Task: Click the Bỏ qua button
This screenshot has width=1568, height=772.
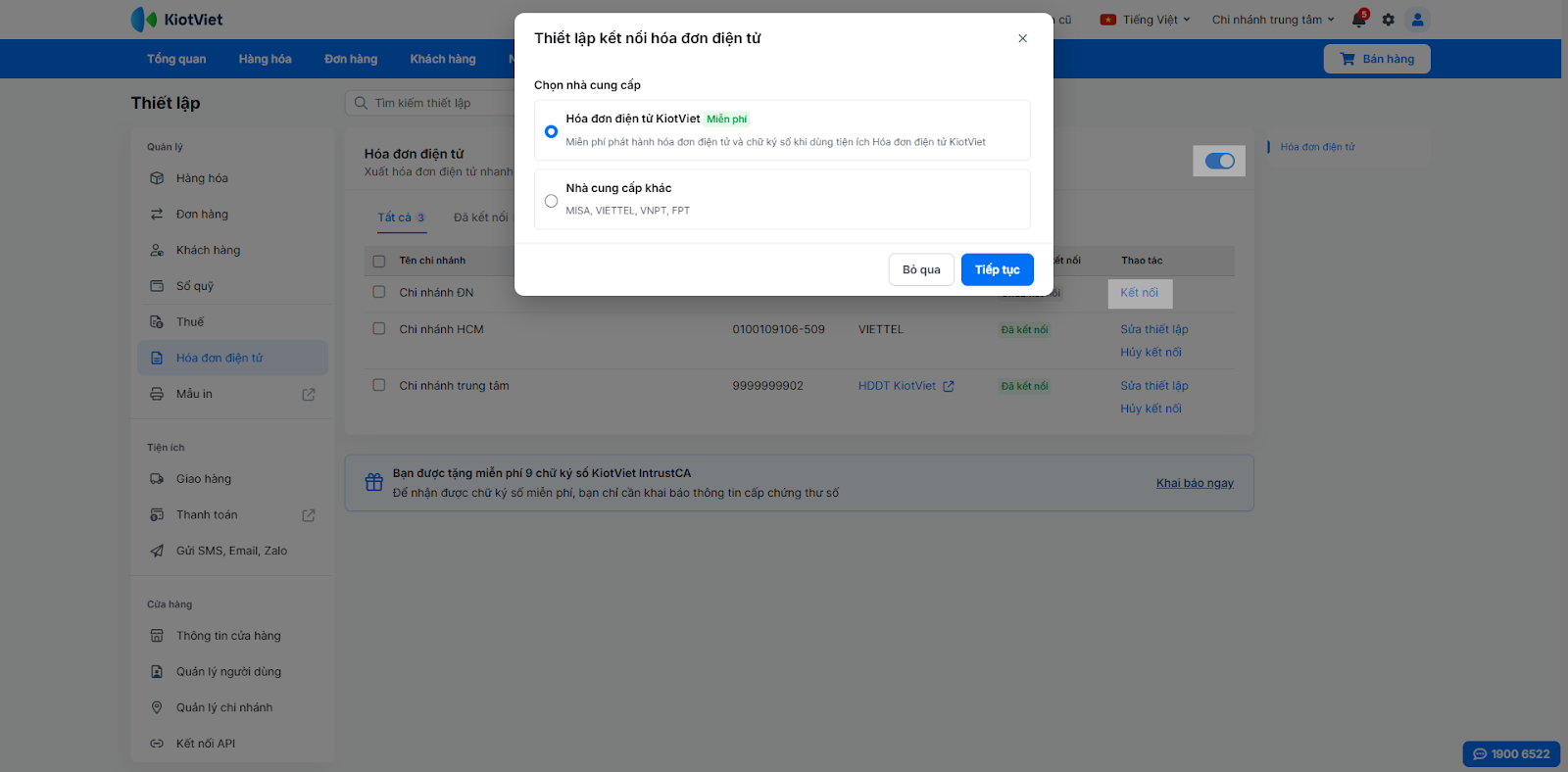Action: (x=921, y=269)
